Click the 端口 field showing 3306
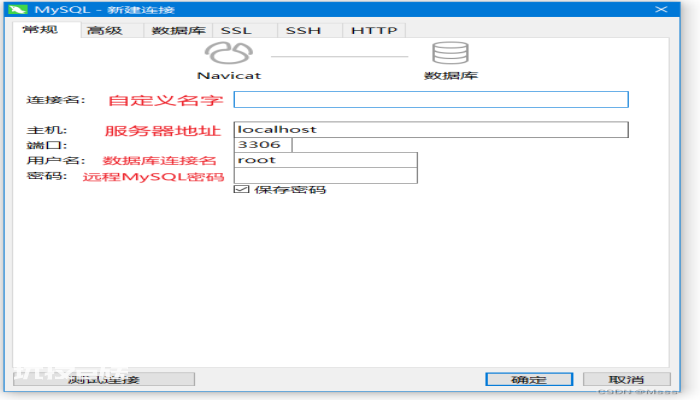Image resolution: width=700 pixels, height=400 pixels. pos(263,145)
